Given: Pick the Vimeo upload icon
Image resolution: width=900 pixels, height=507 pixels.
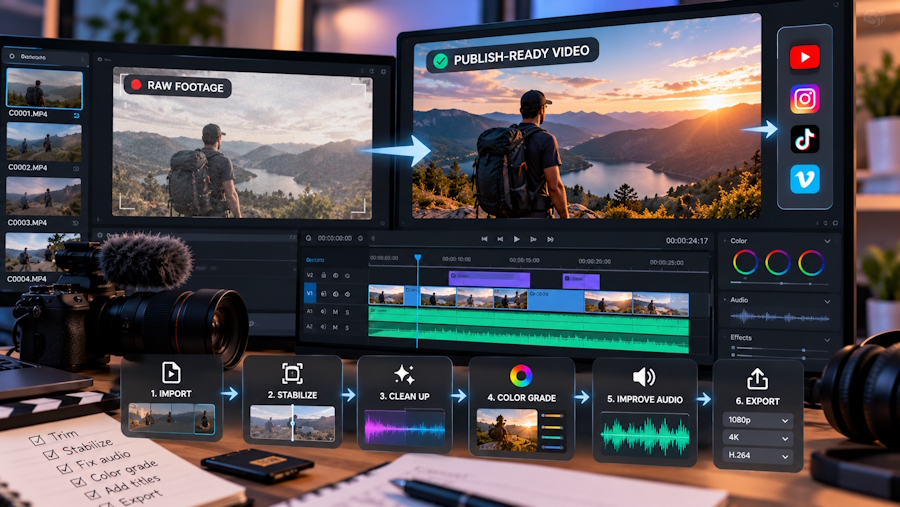Looking at the screenshot, I should 804,179.
